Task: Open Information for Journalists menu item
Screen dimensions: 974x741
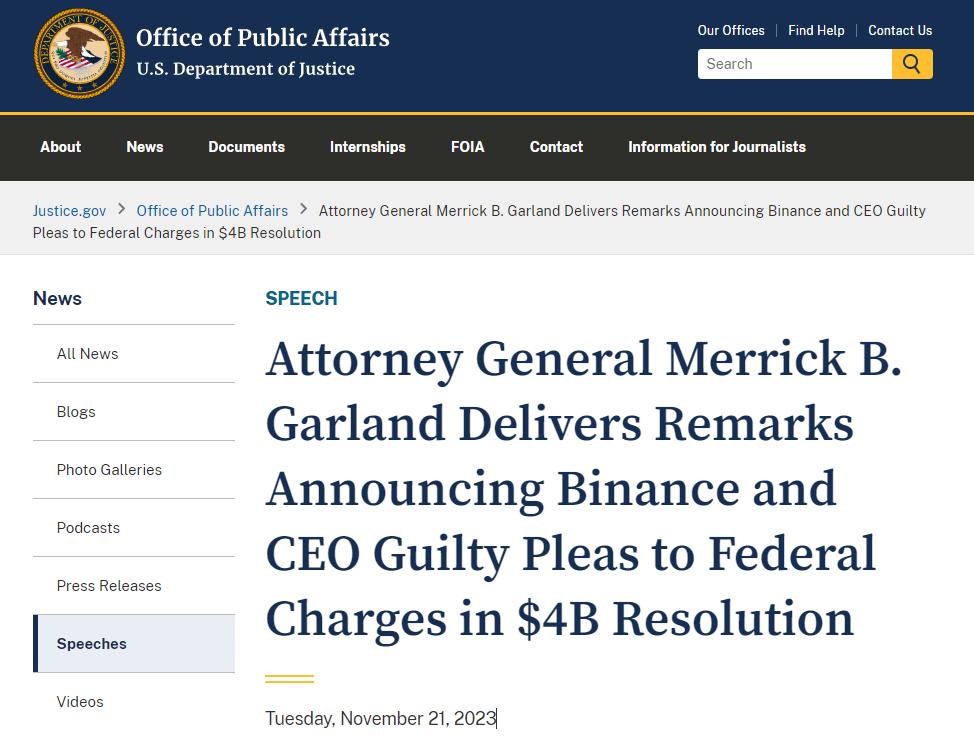Action: tap(717, 147)
